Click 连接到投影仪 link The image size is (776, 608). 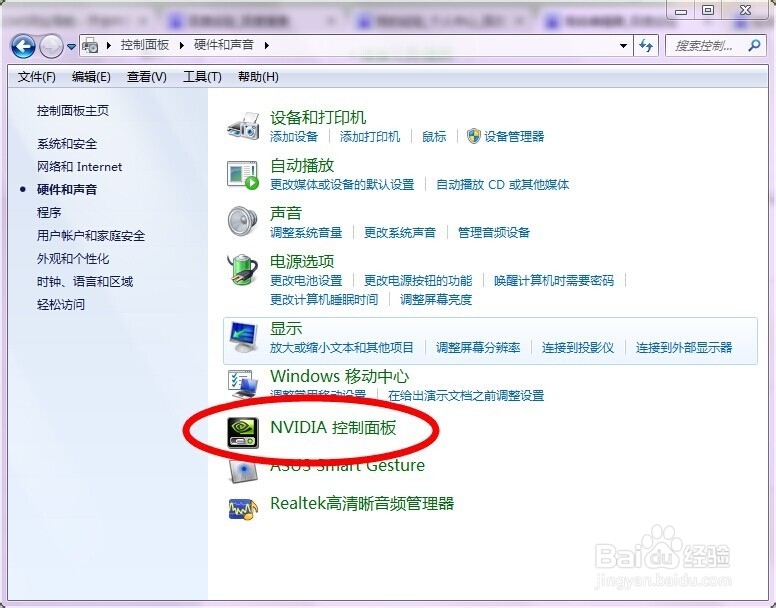click(x=578, y=347)
